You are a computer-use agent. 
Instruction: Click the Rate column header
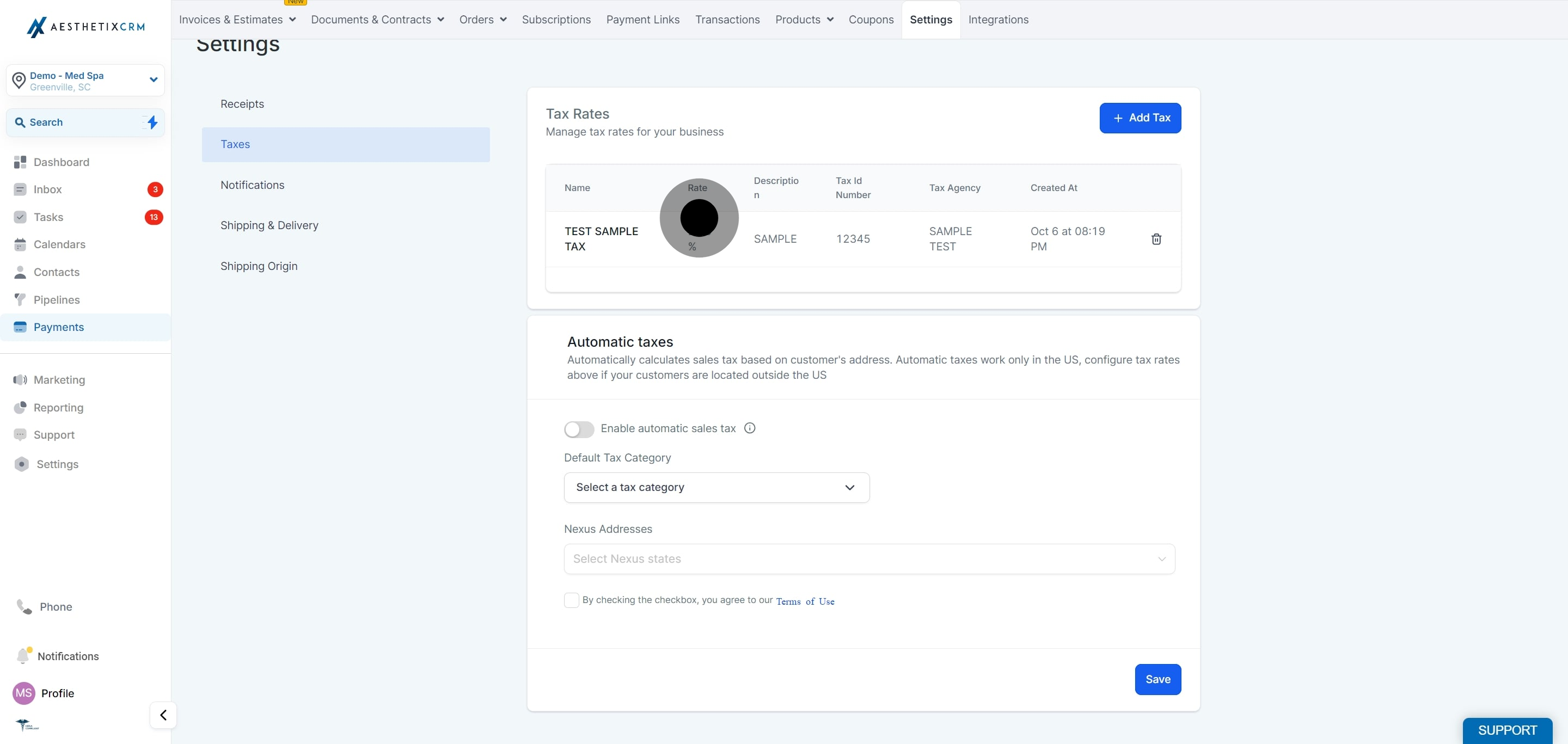click(697, 188)
